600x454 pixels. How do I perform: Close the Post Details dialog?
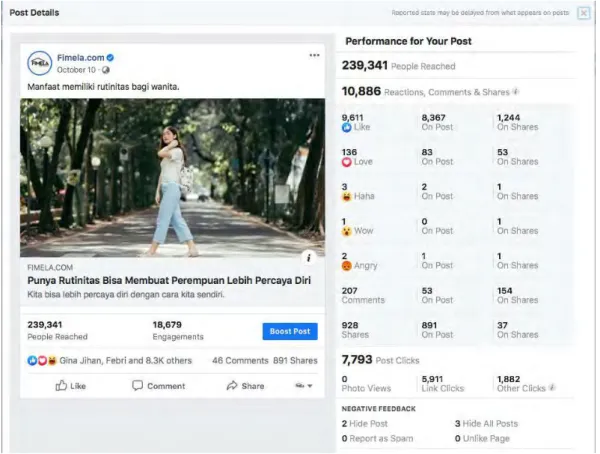[x=583, y=13]
